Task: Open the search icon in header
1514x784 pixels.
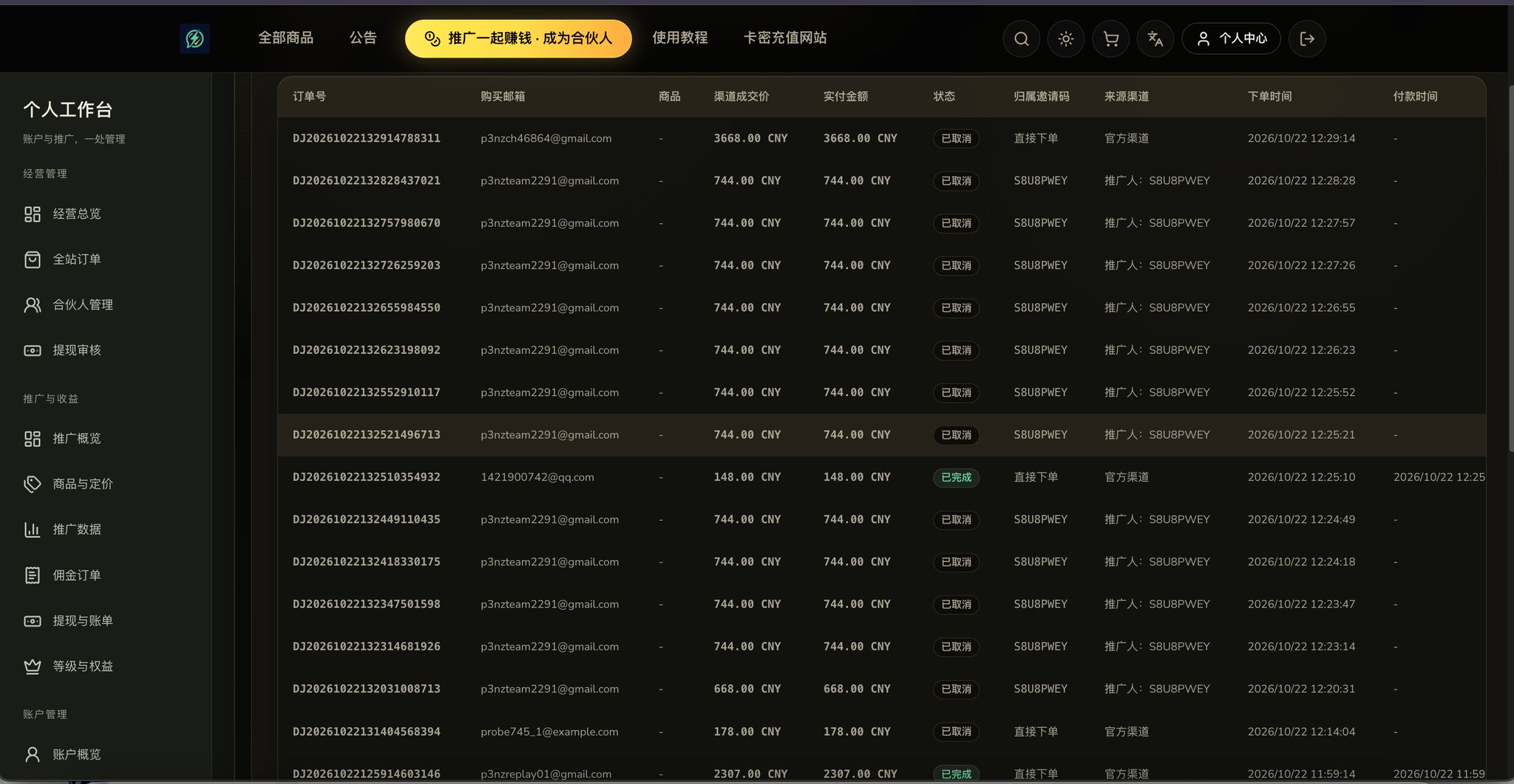Action: [1021, 38]
